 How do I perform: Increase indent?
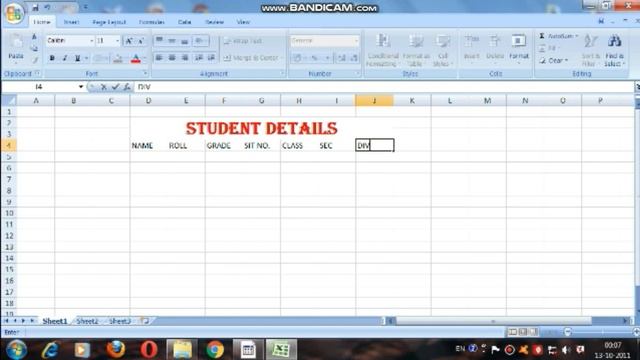[x=211, y=58]
